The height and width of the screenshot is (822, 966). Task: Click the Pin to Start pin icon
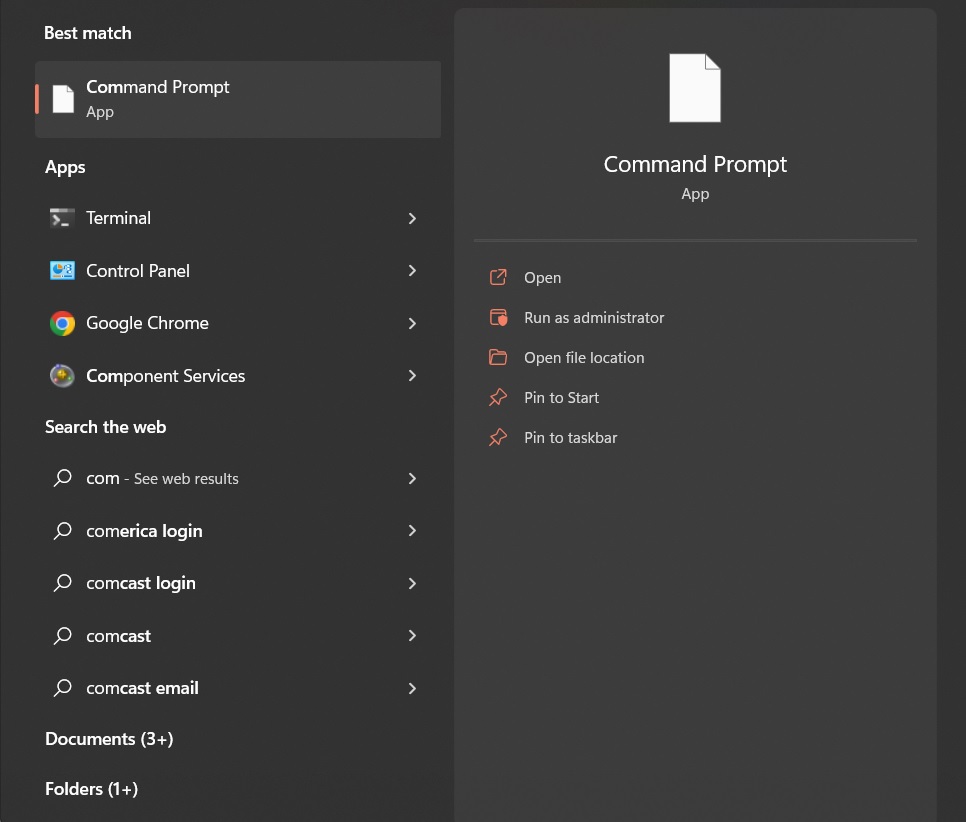[498, 398]
